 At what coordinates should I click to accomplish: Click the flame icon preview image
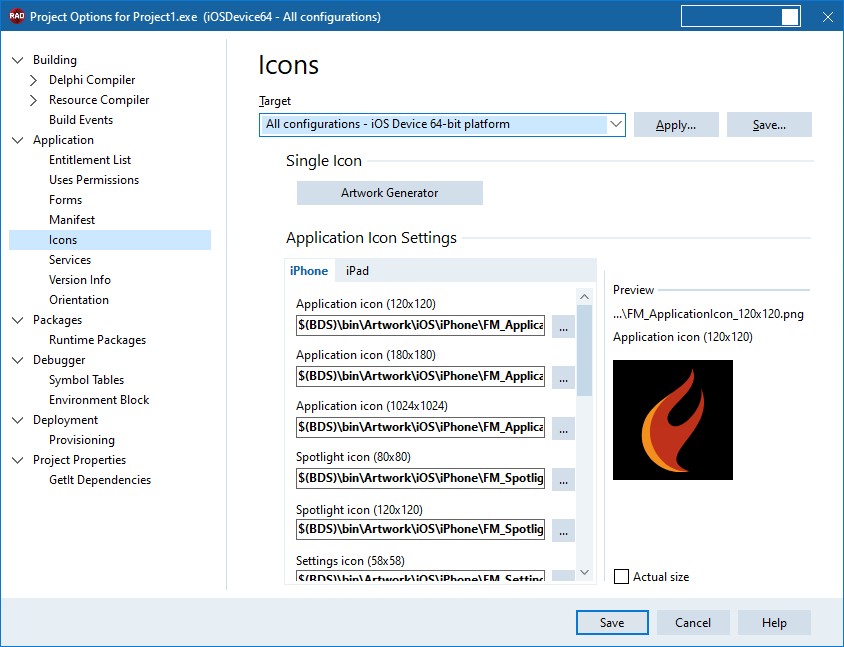coord(673,420)
